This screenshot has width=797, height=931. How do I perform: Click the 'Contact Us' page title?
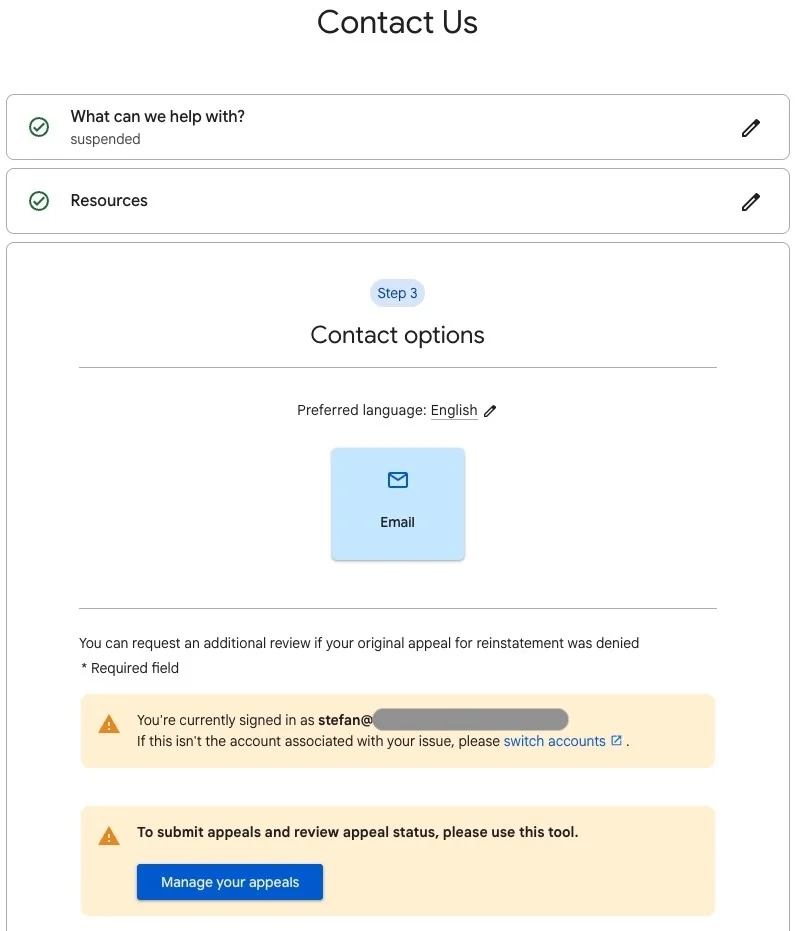[398, 22]
